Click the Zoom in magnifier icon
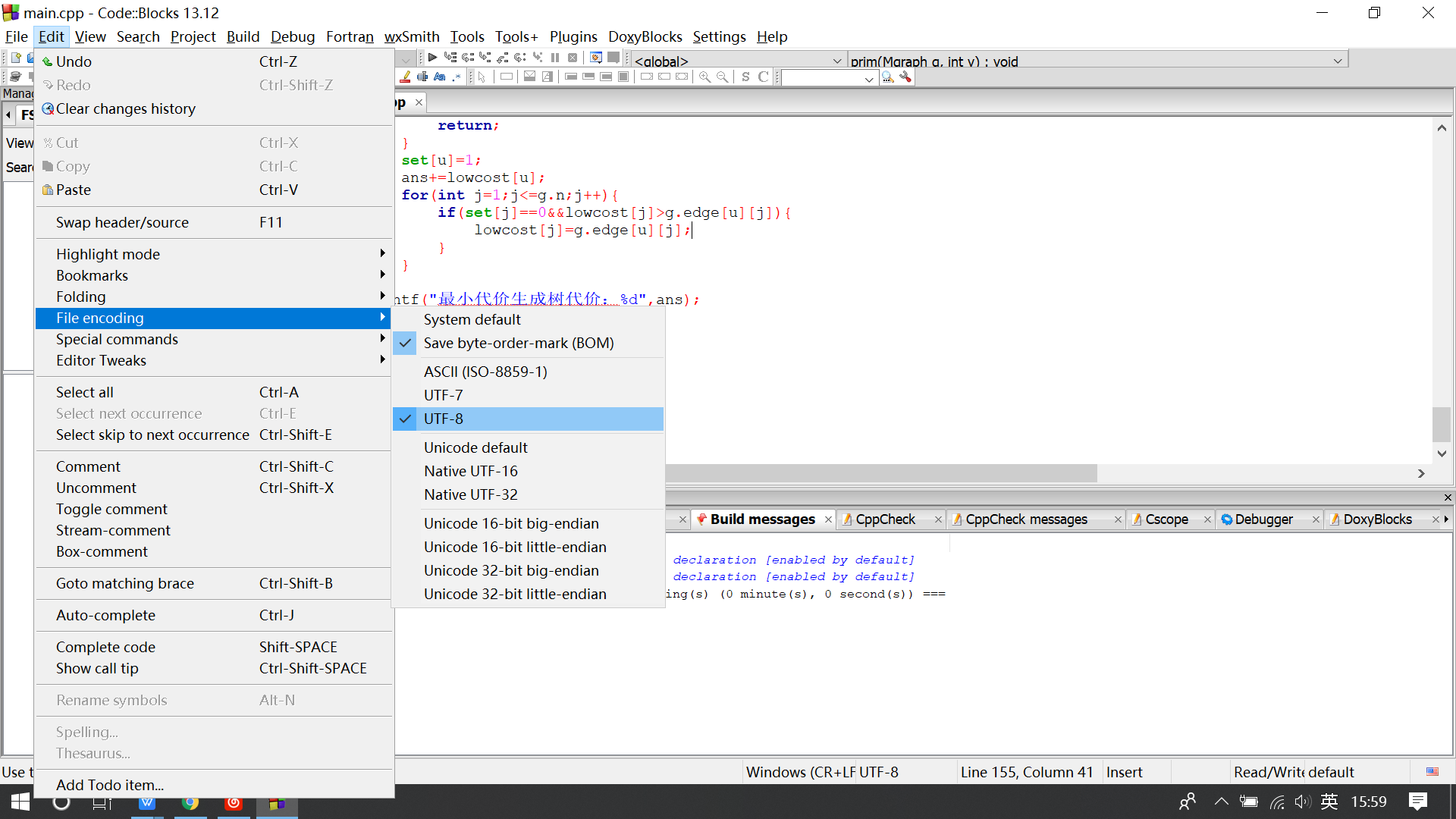1456x819 pixels. point(704,77)
